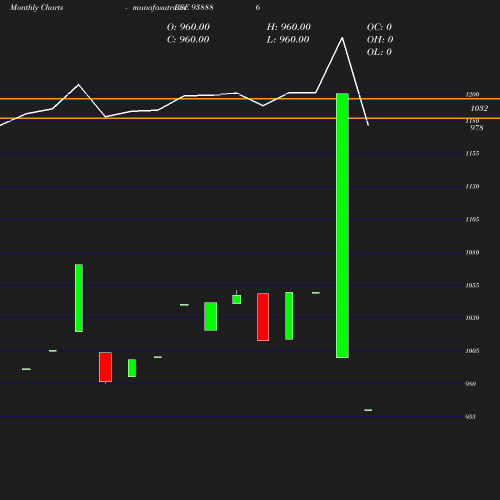Select the C: 960.00 close value
The image size is (500, 500).
(188, 40)
